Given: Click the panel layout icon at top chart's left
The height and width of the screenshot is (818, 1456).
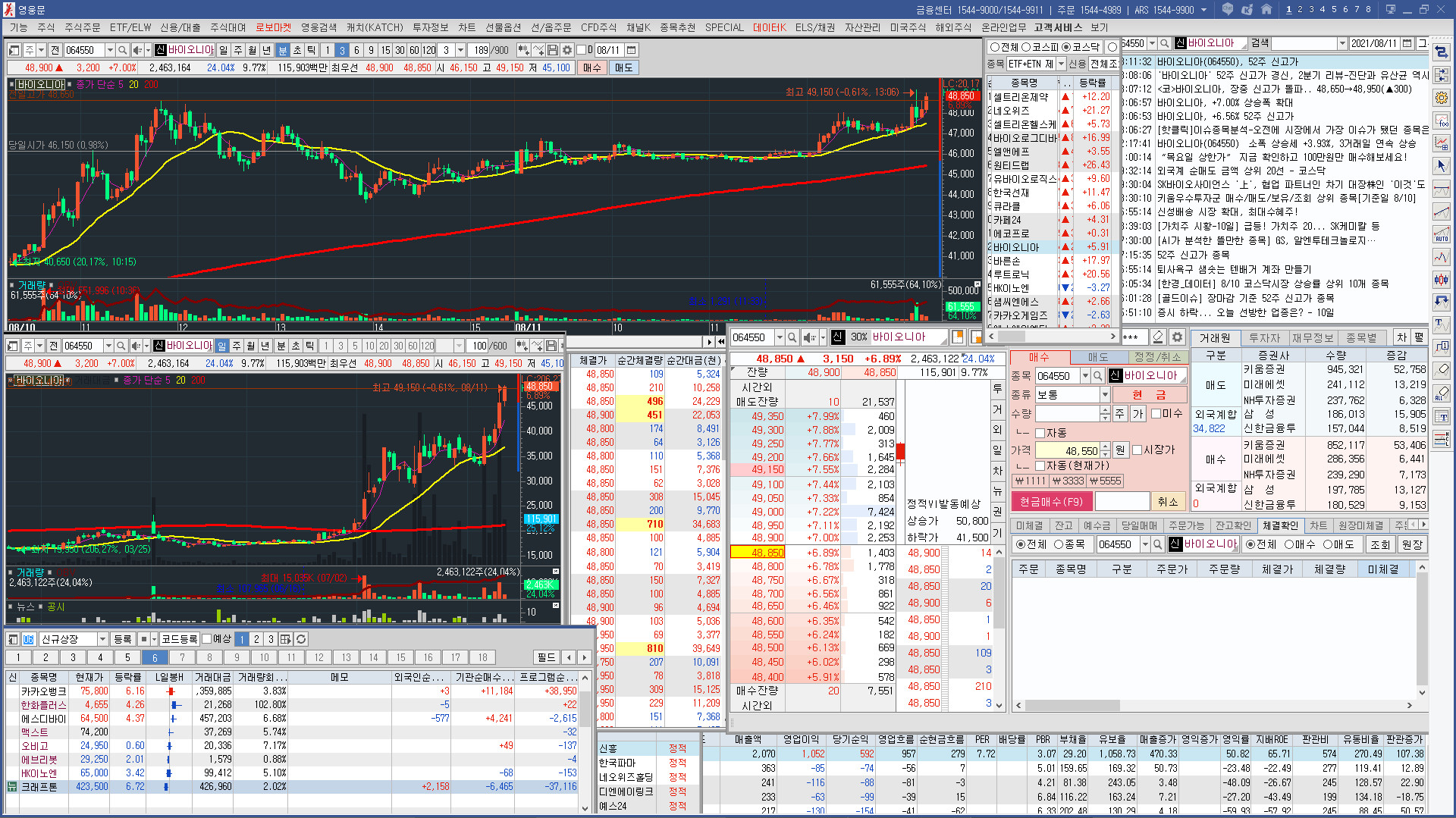Looking at the screenshot, I should click(14, 50).
